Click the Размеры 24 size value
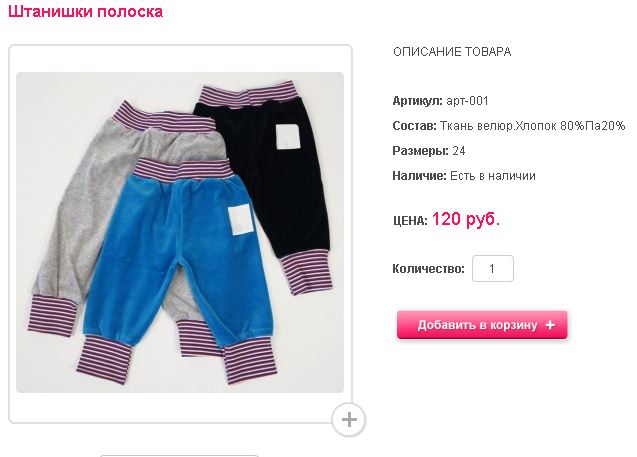This screenshot has height=457, width=637. pyautogui.click(x=459, y=151)
